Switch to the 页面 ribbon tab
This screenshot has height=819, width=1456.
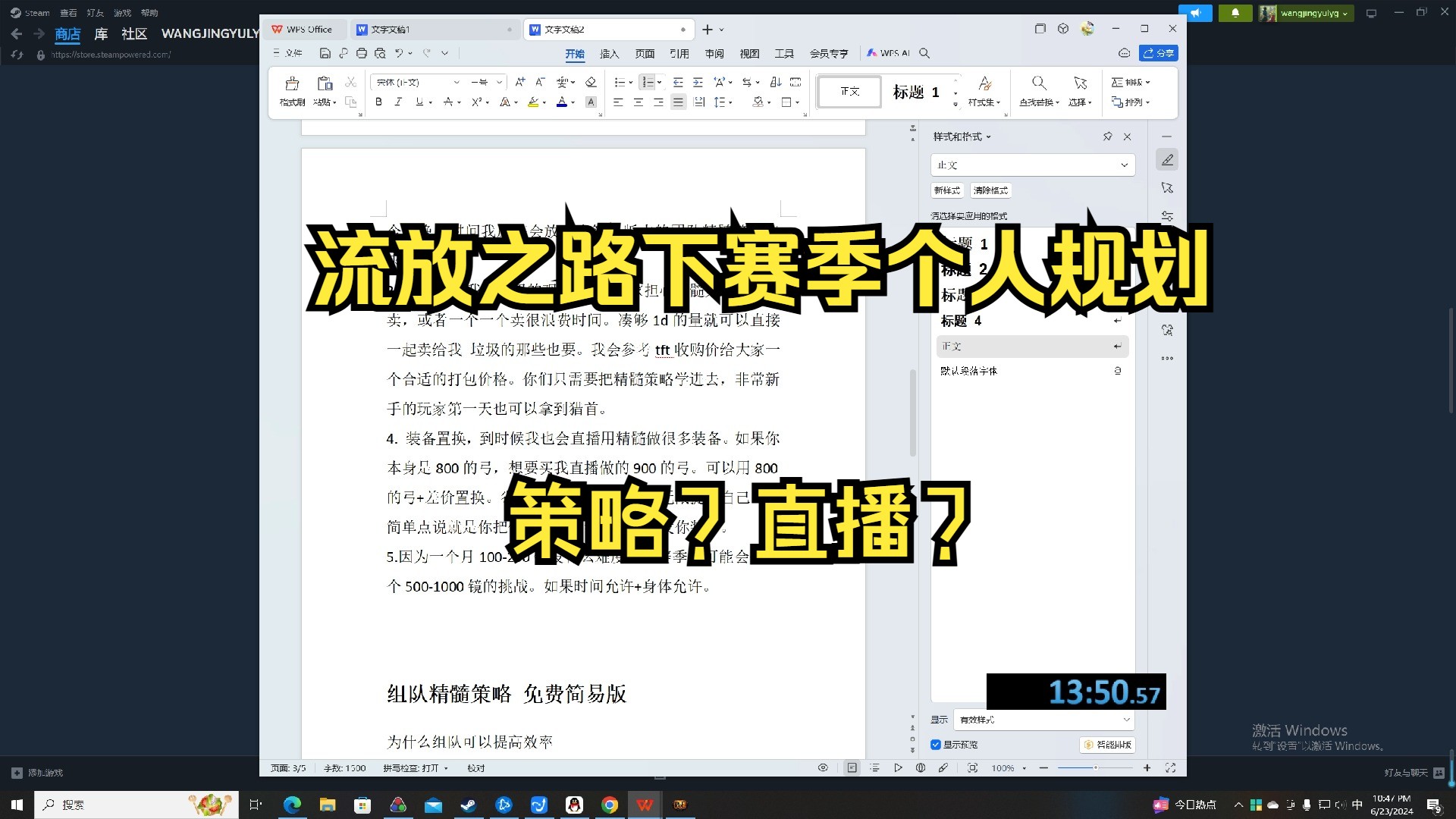point(645,53)
